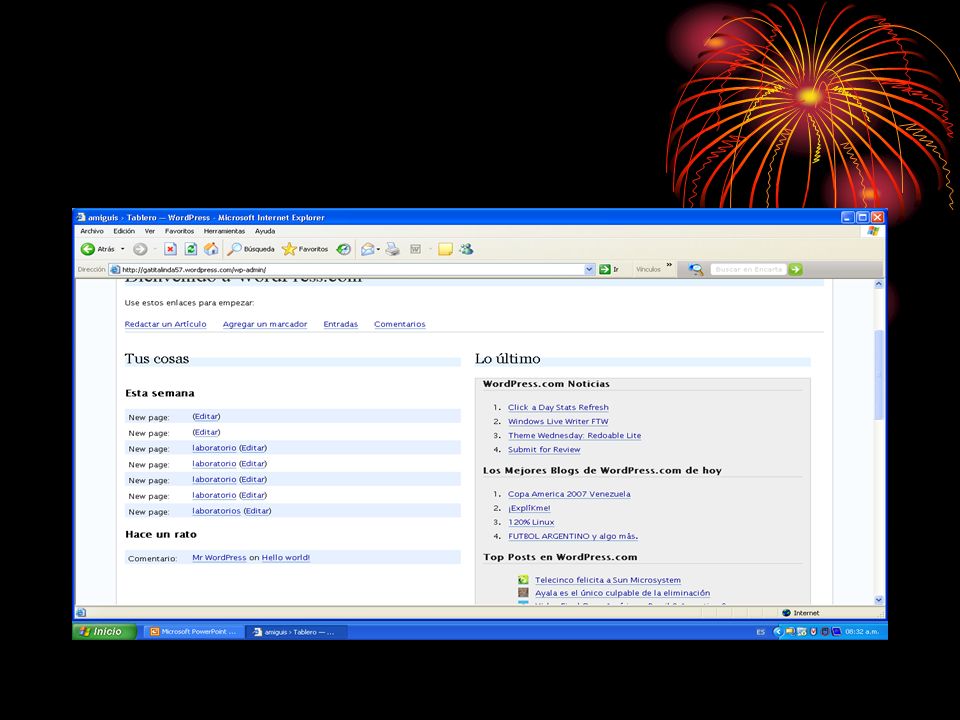Open the Favoritos menu in menu bar

(179, 231)
